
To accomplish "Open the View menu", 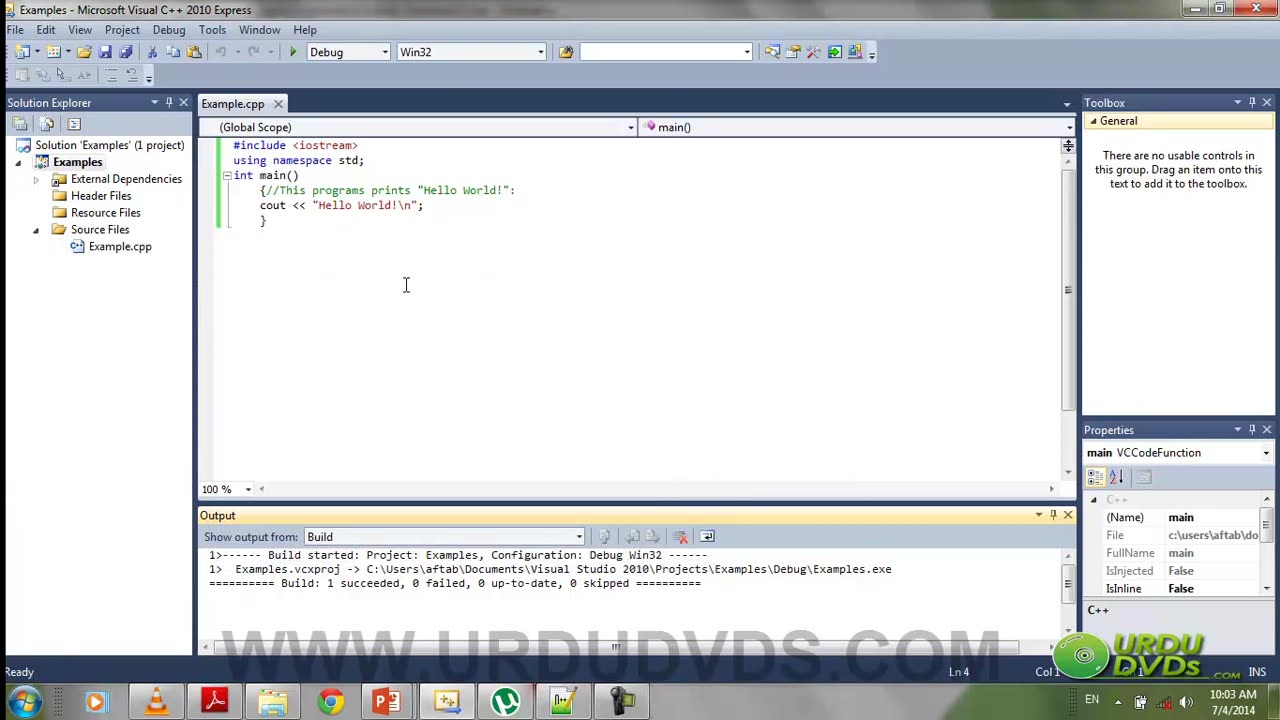I will click(x=79, y=30).
